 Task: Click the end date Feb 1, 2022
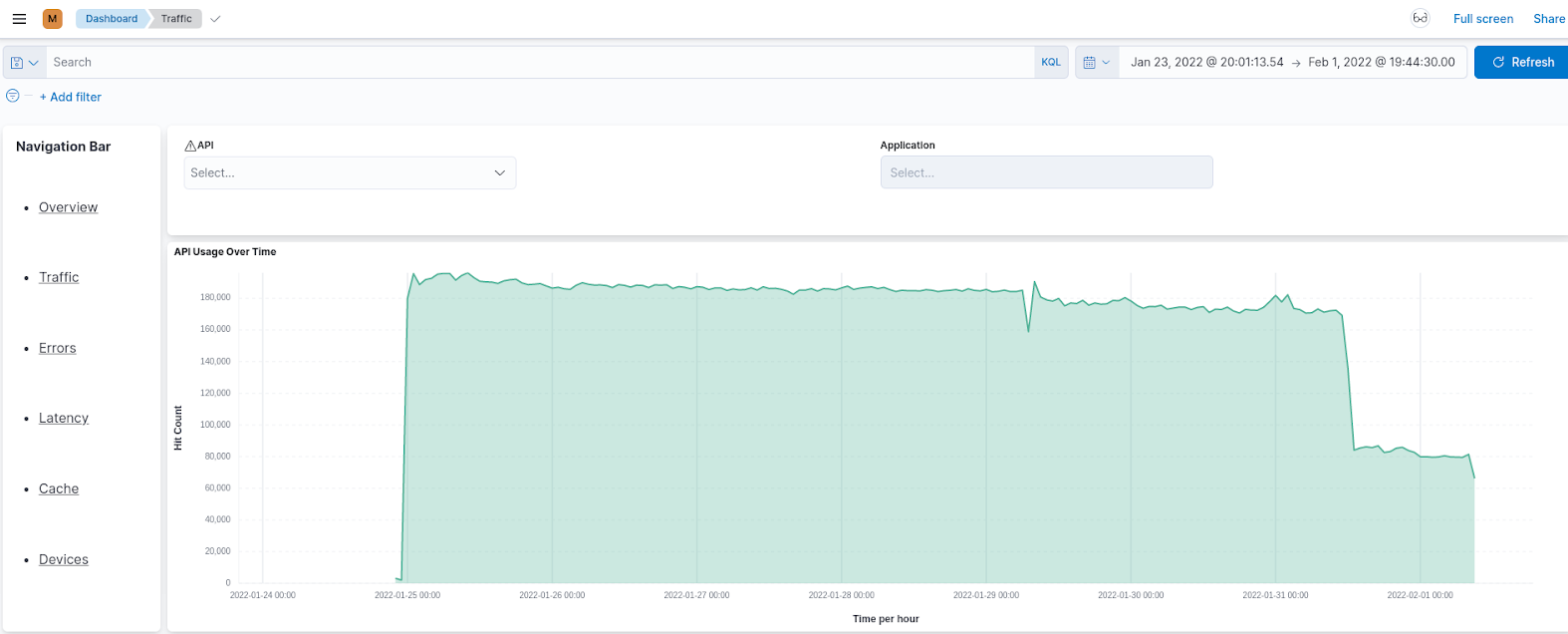pyautogui.click(x=1381, y=62)
